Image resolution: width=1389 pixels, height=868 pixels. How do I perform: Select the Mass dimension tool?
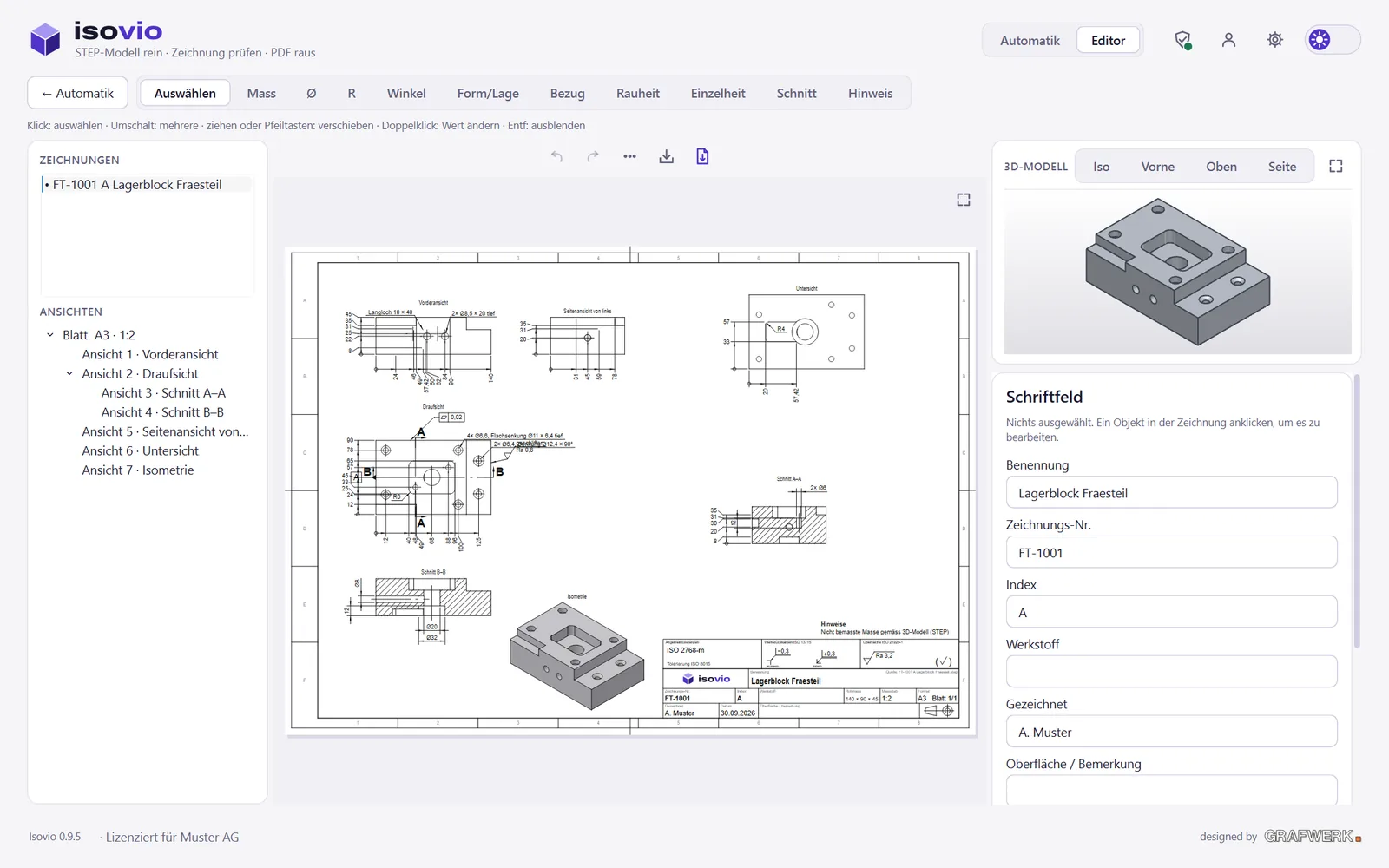pyautogui.click(x=261, y=93)
